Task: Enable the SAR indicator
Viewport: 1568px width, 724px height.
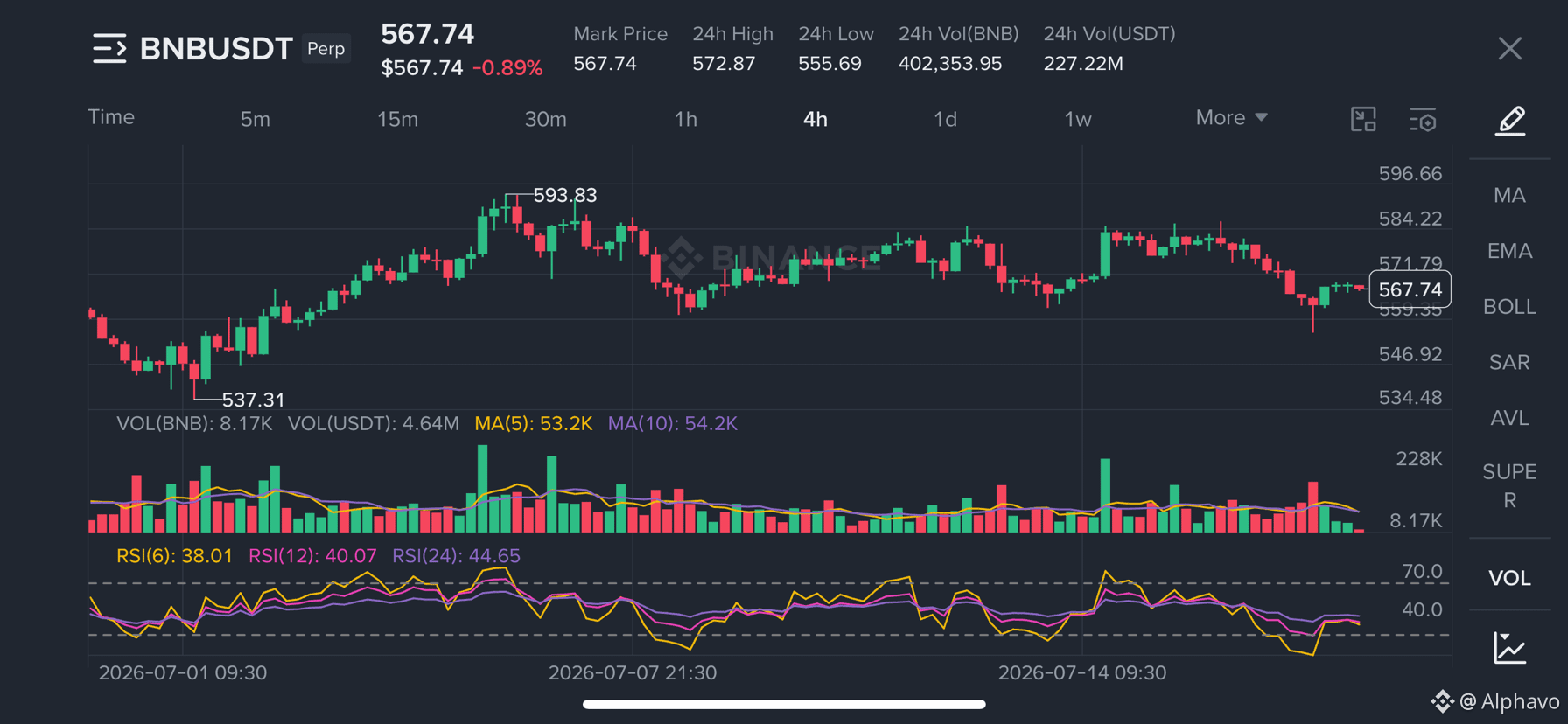Action: pyautogui.click(x=1509, y=362)
